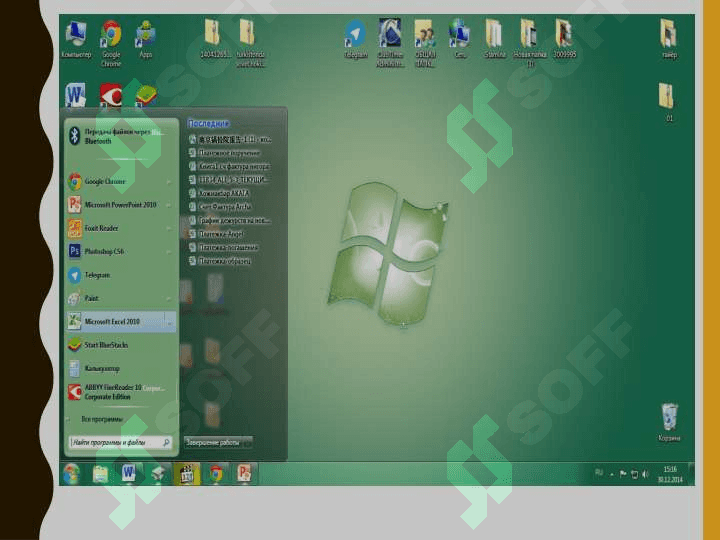
Task: Click the Найти программы и файлы search box
Action: pyautogui.click(x=120, y=443)
